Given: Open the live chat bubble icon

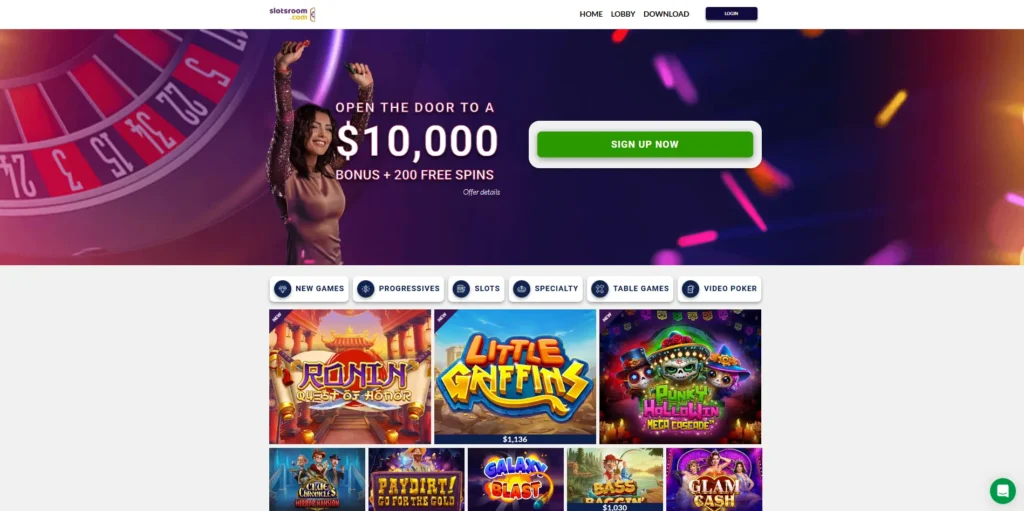Looking at the screenshot, I should [1002, 491].
